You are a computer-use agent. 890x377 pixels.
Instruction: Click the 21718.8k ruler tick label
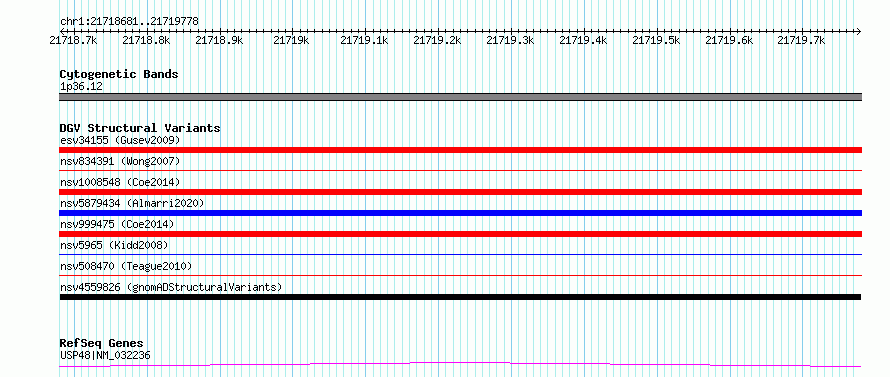tap(146, 40)
